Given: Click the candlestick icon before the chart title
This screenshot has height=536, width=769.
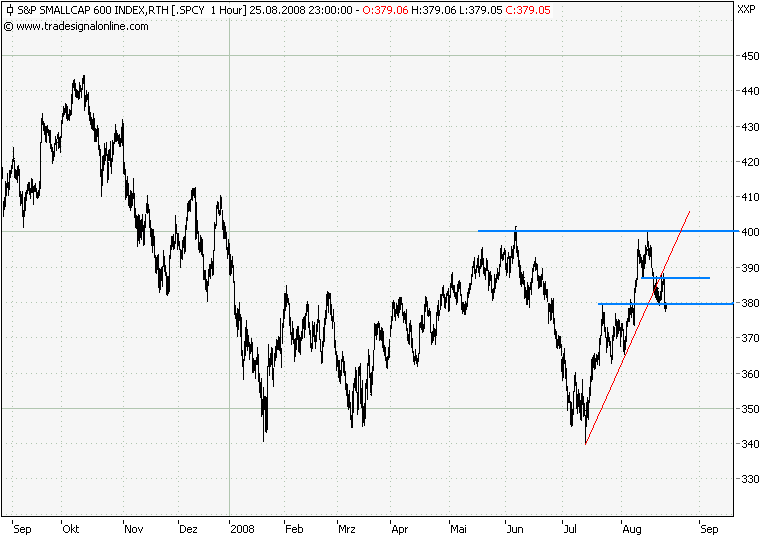Looking at the screenshot, I should coord(9,10).
